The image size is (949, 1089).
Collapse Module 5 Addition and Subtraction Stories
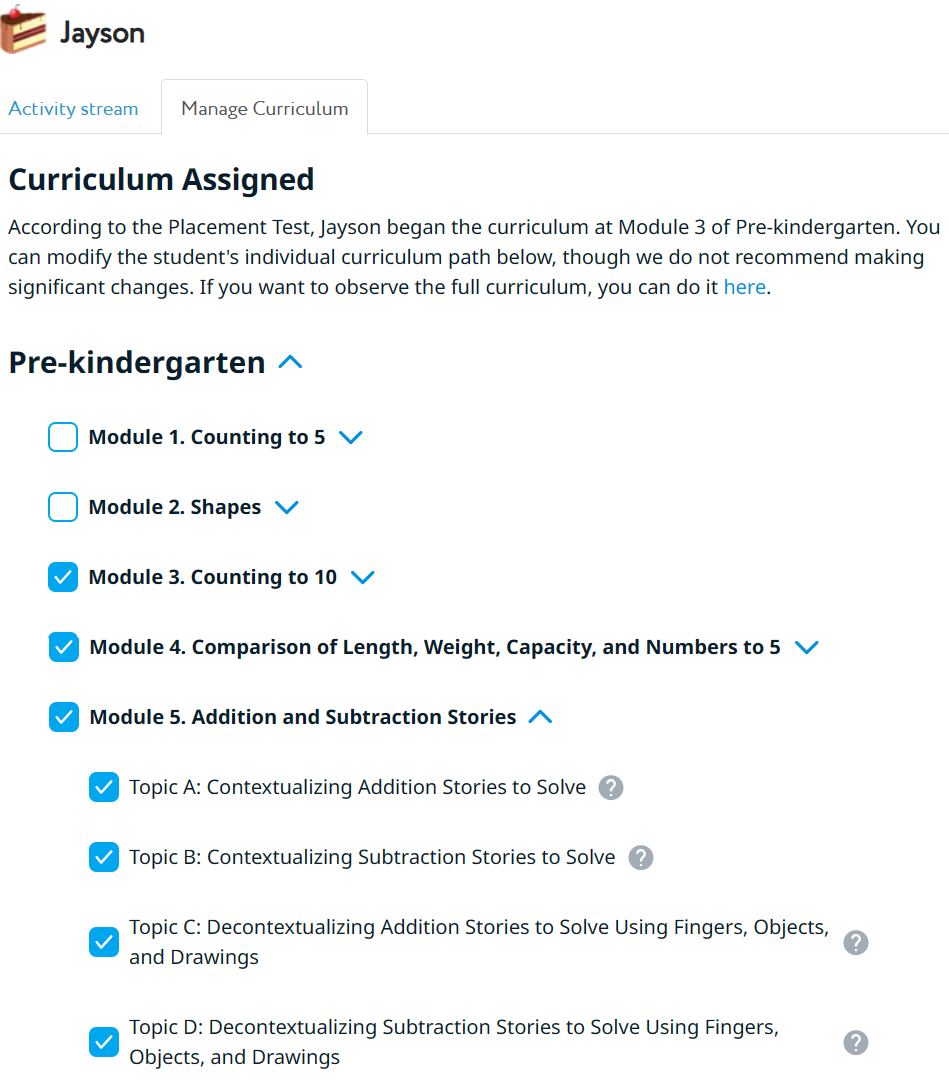point(540,717)
